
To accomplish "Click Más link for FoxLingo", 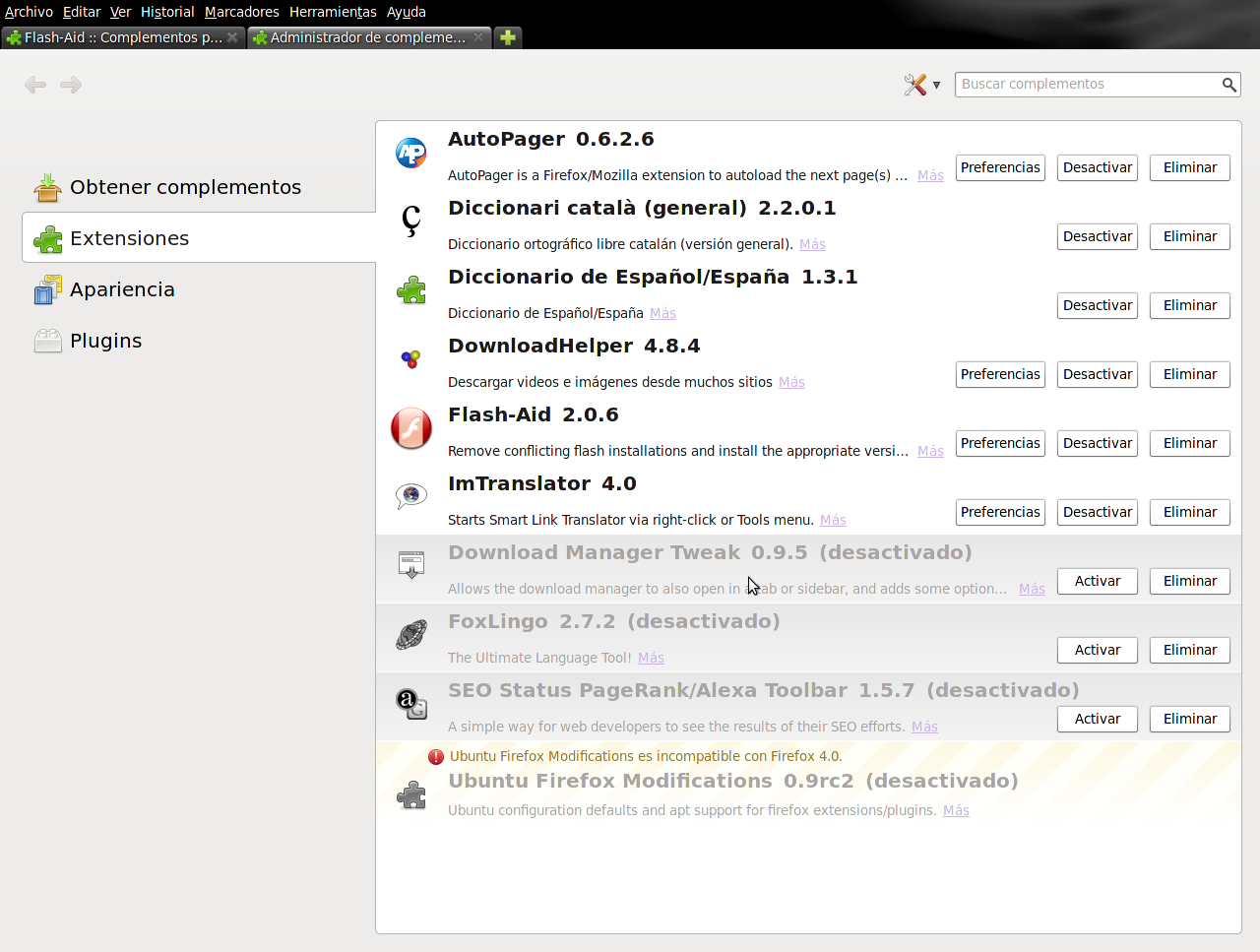I will point(651,658).
